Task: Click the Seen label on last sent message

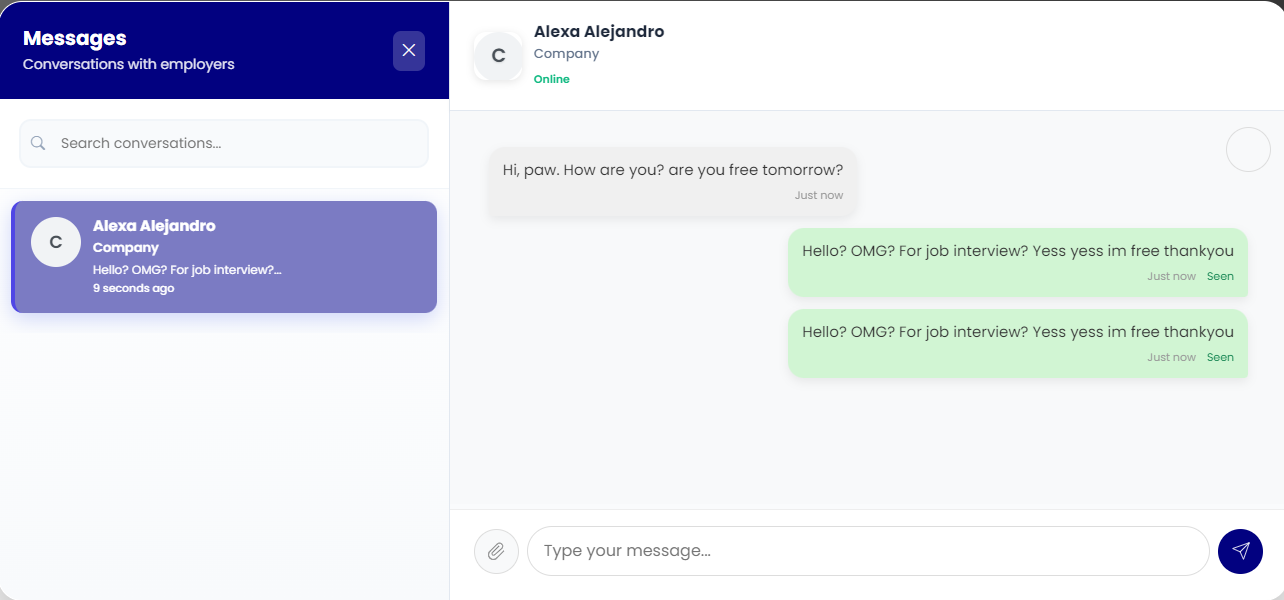Action: (x=1220, y=357)
